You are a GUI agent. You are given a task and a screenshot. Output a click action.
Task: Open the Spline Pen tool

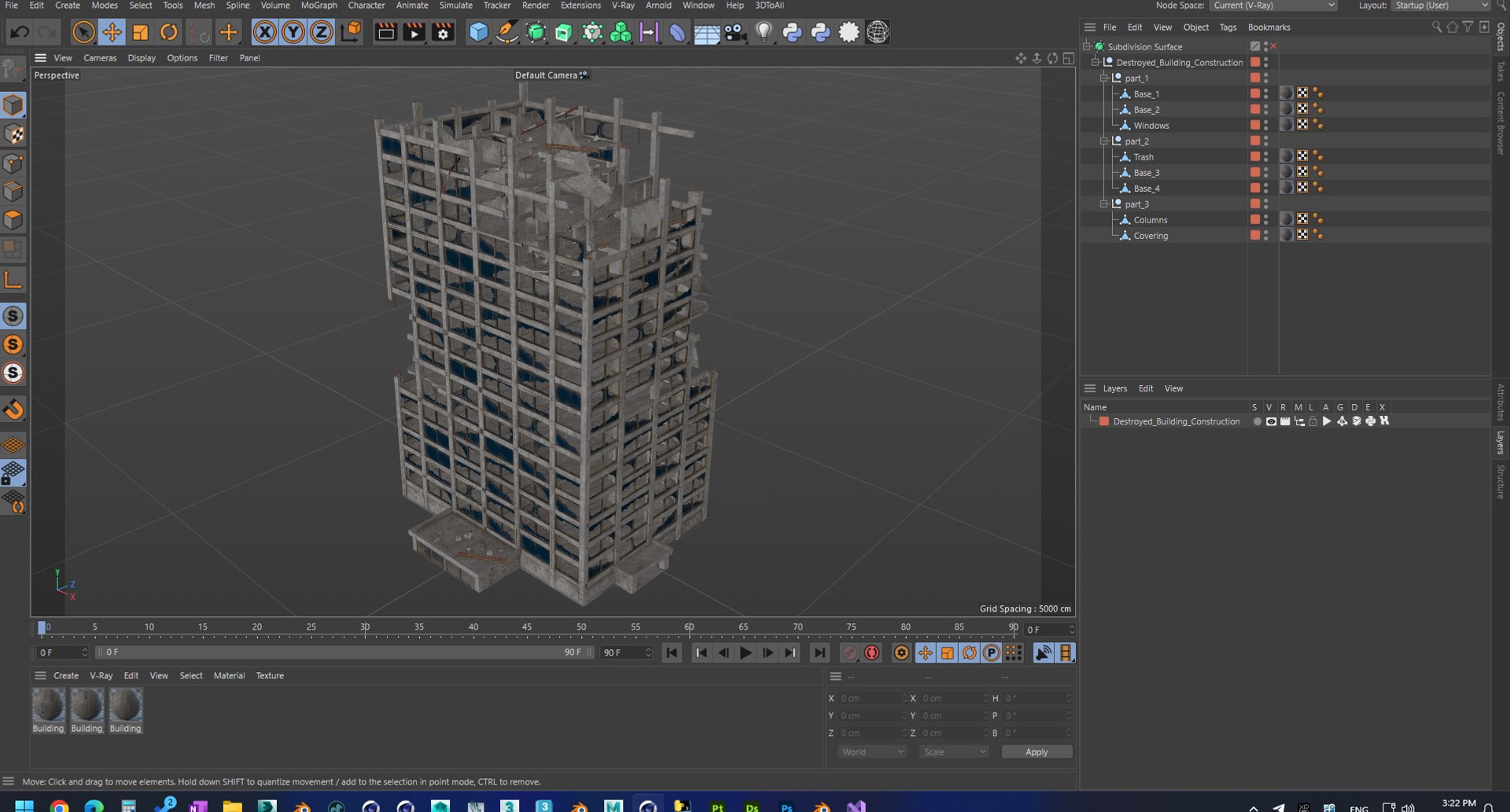coord(507,32)
